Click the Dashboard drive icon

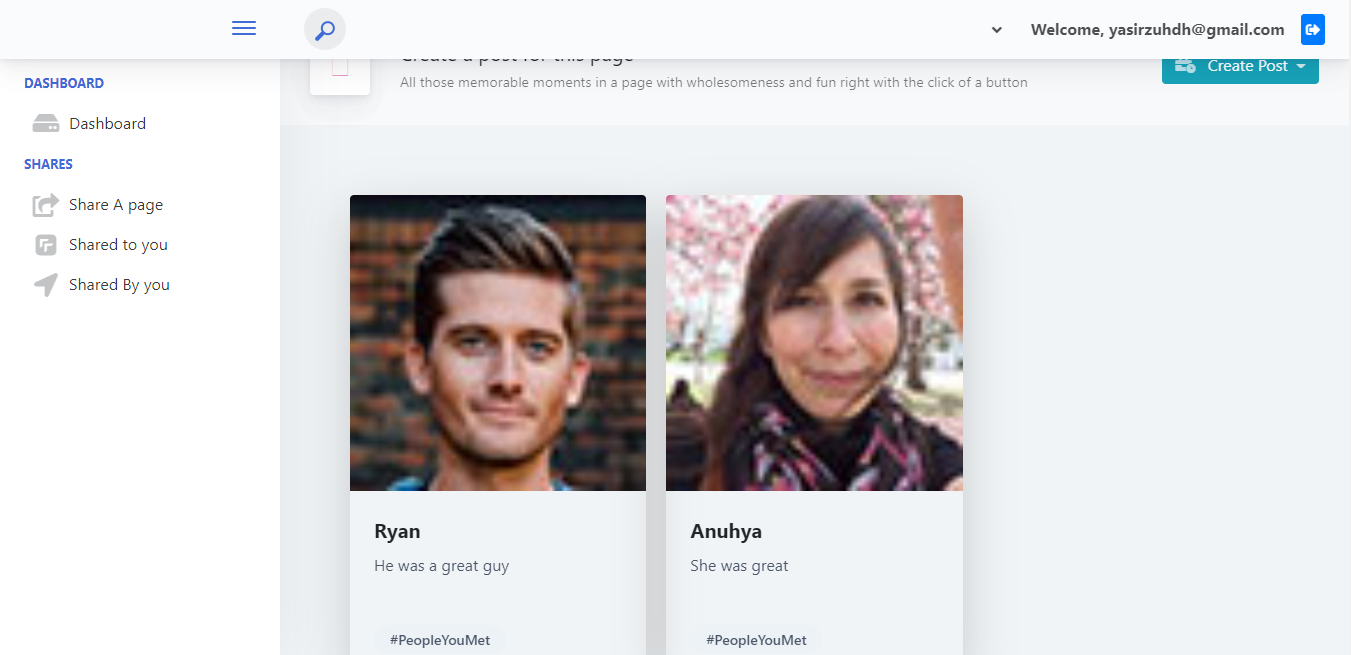click(x=46, y=124)
